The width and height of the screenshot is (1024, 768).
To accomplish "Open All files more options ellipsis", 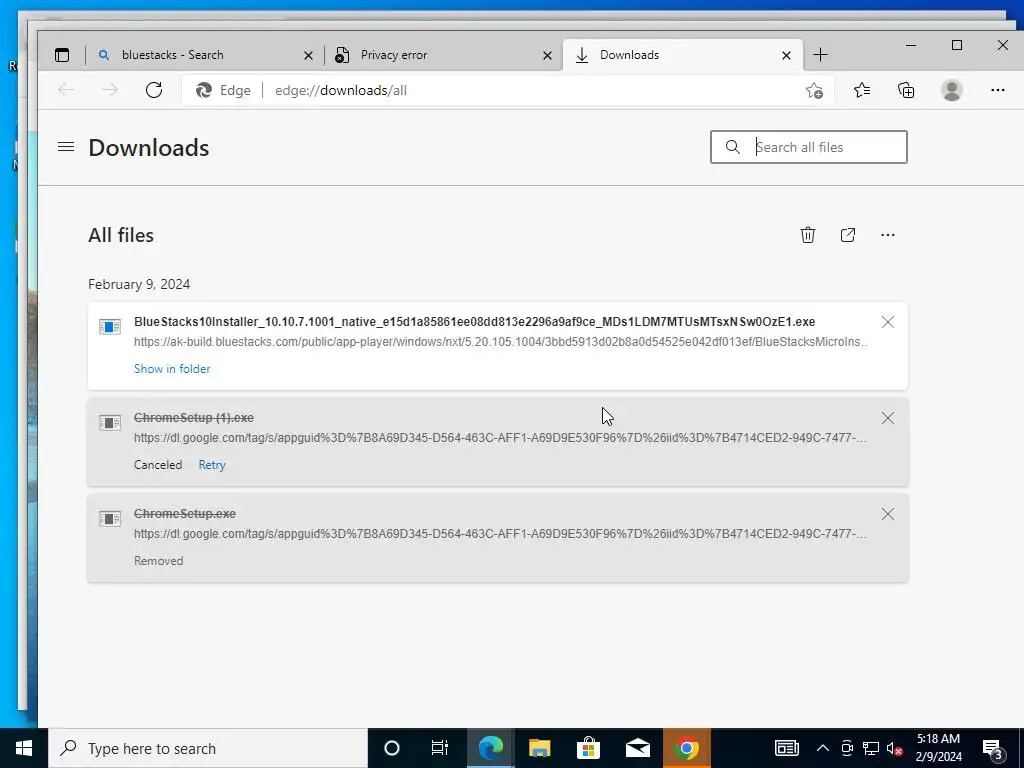I will coord(888,235).
